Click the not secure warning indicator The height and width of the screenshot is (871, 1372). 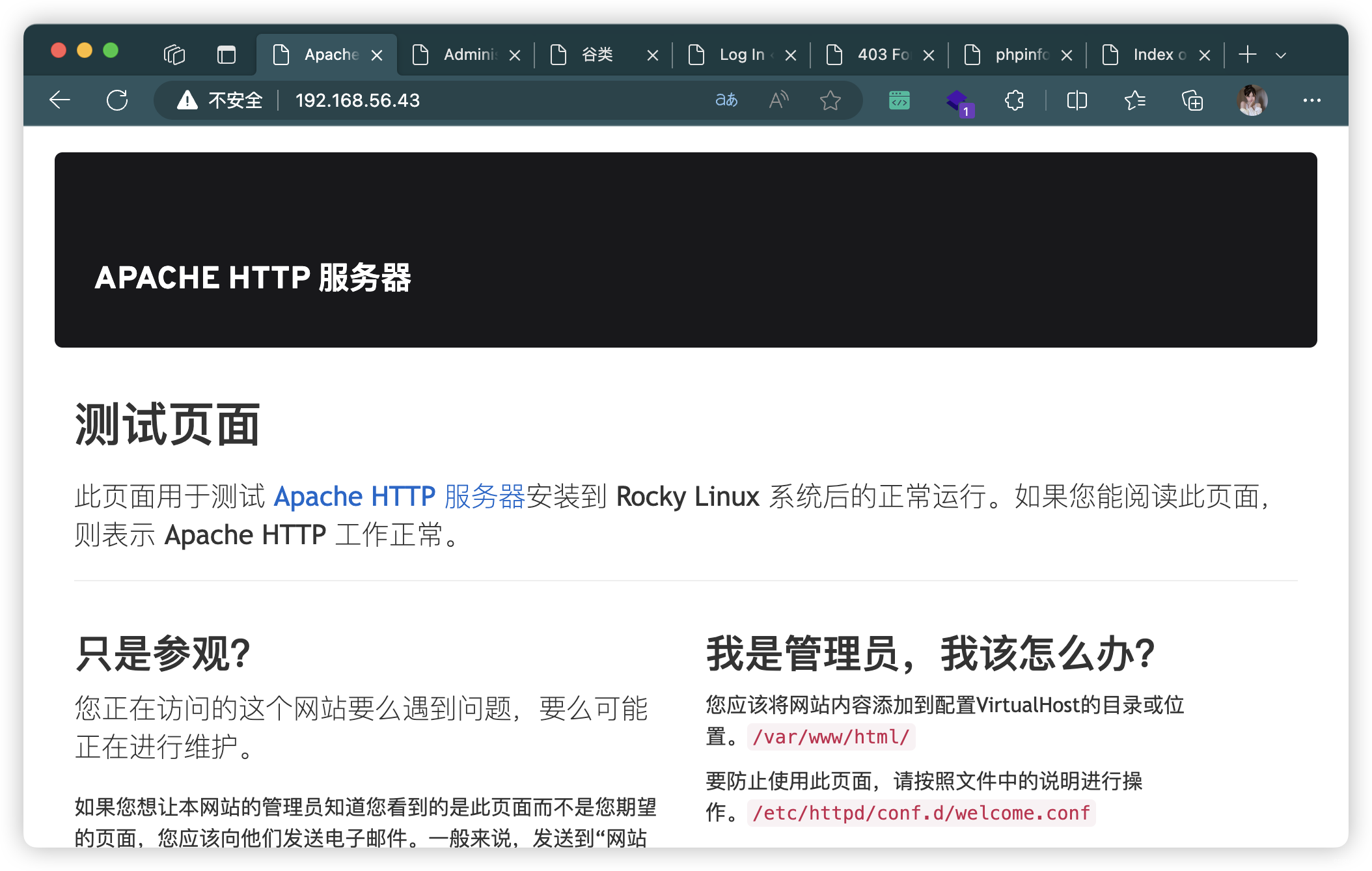(220, 100)
